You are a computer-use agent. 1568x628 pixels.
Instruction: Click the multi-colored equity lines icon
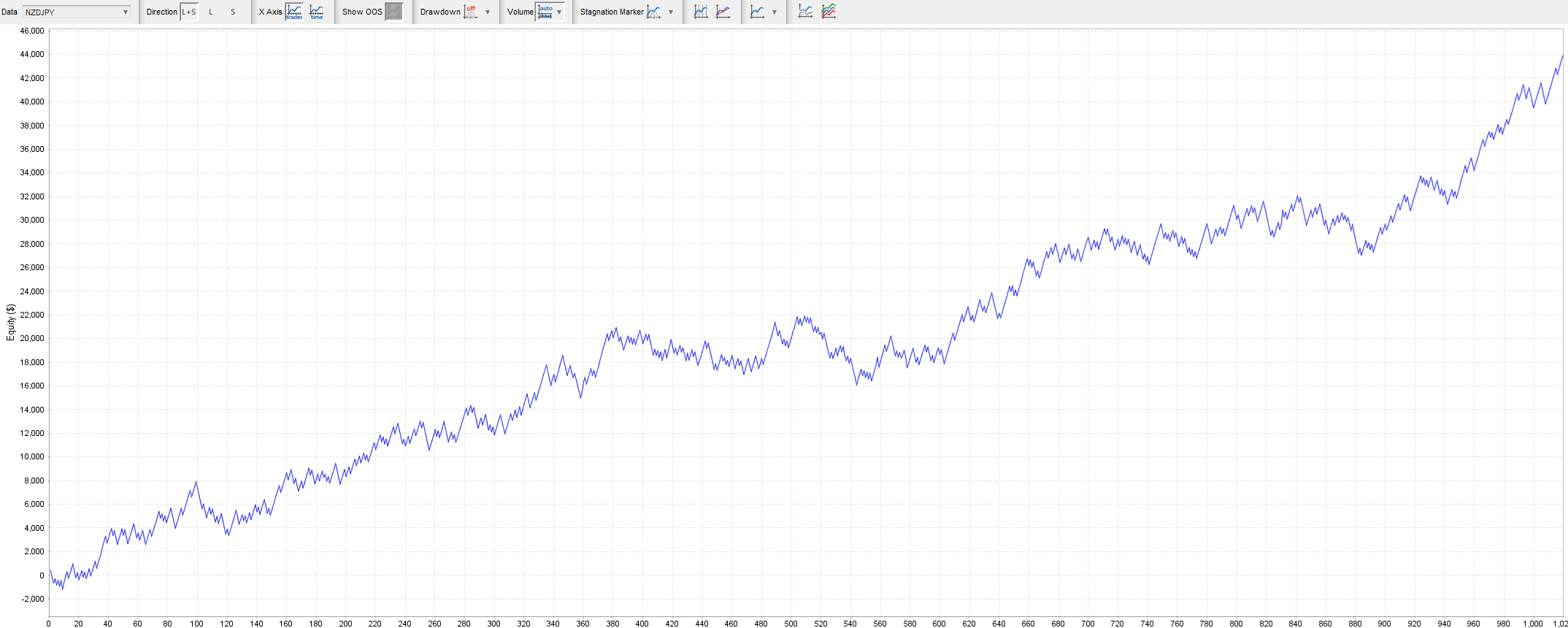pyautogui.click(x=829, y=12)
